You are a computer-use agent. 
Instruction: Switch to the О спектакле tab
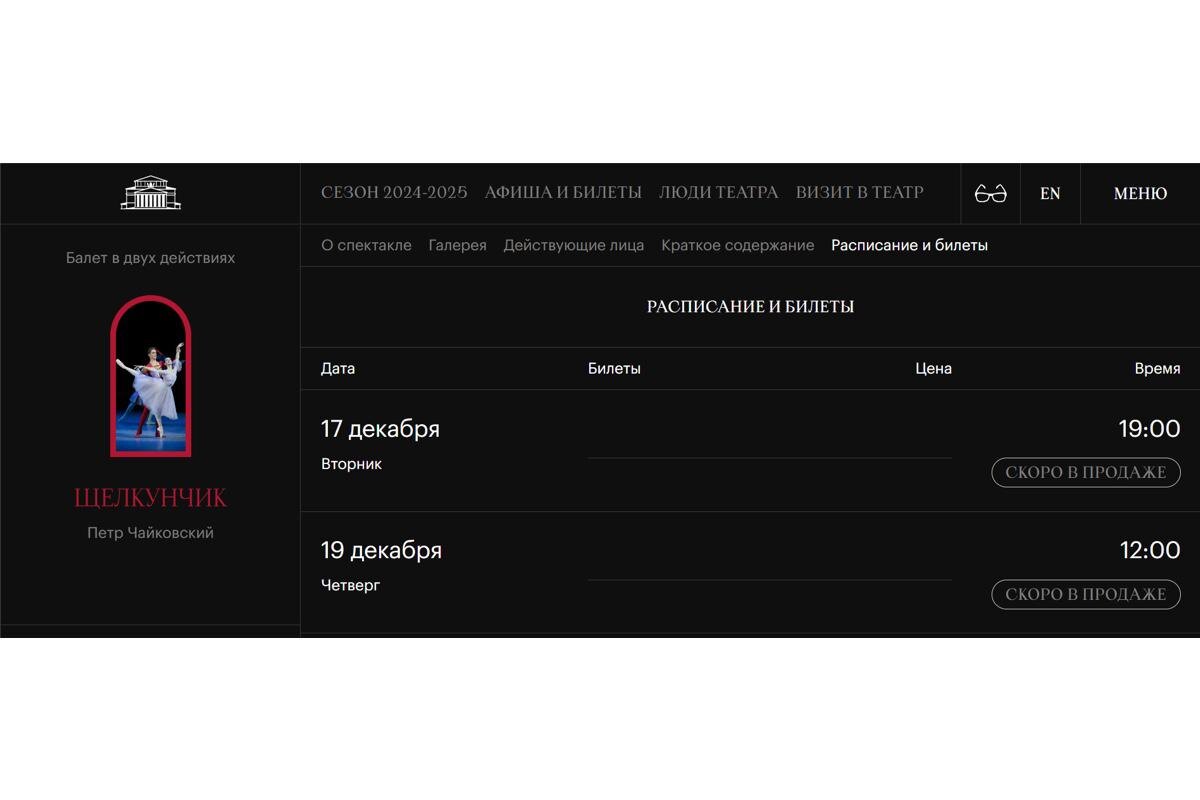366,245
